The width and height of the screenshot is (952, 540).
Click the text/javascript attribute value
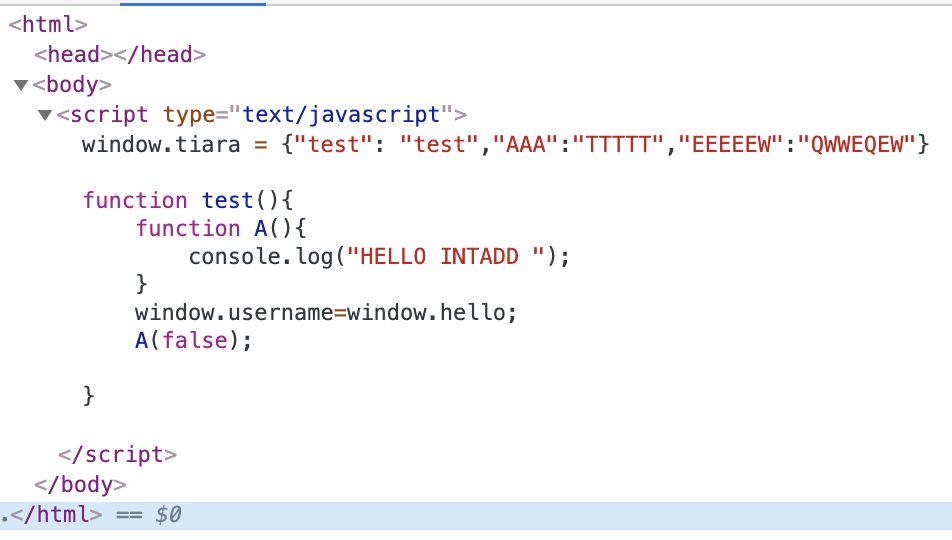pyautogui.click(x=341, y=115)
